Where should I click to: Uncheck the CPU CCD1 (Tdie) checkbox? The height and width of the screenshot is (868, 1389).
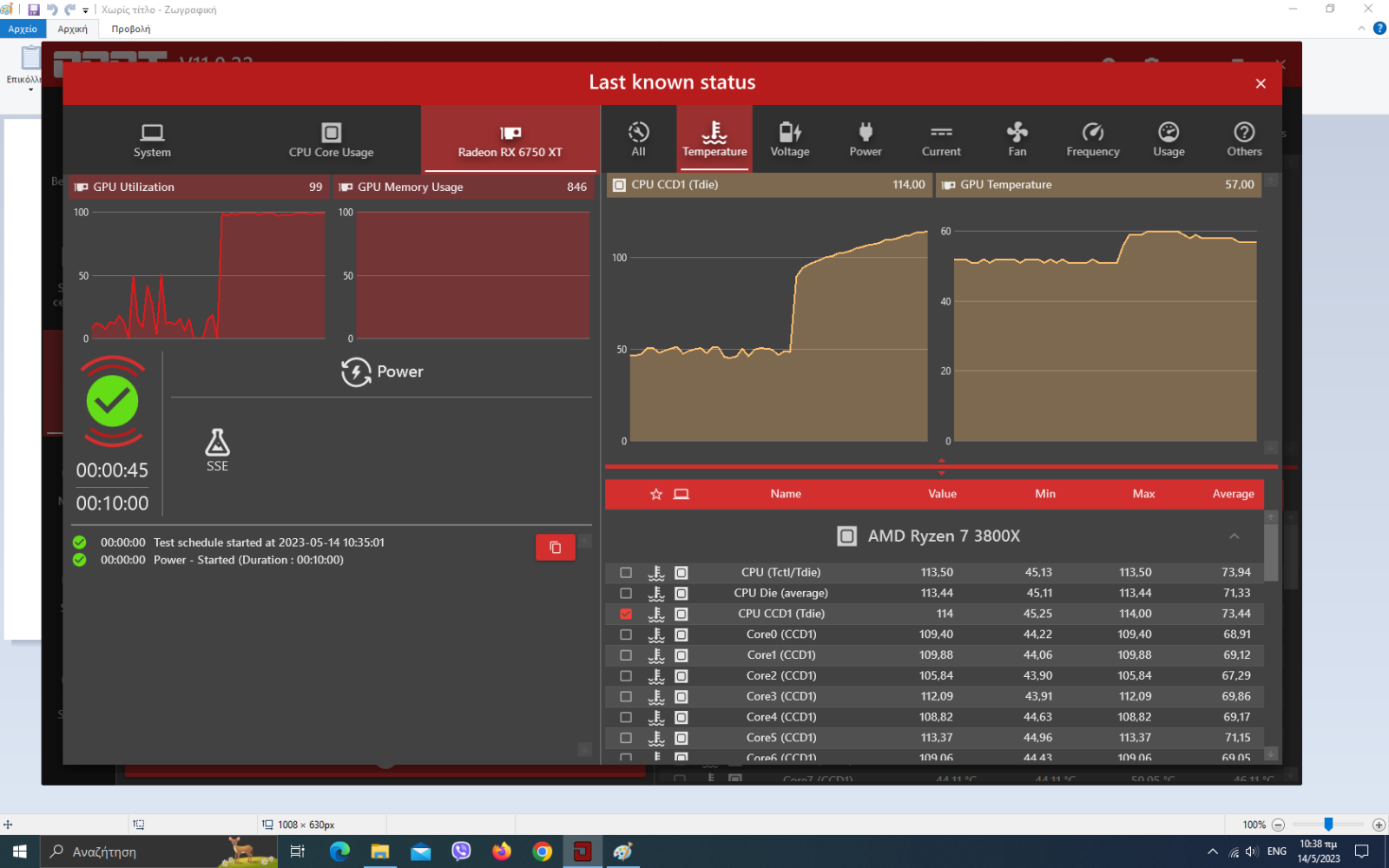point(626,614)
